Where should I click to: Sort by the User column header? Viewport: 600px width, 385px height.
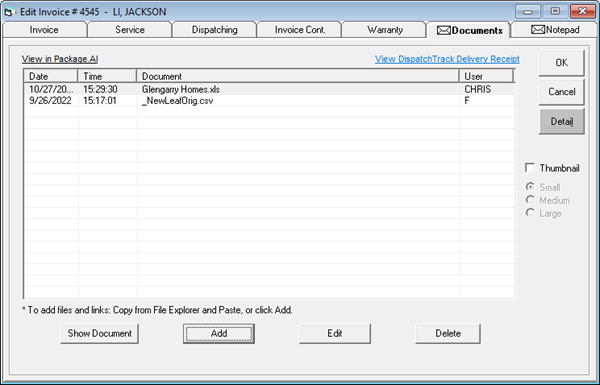click(486, 76)
